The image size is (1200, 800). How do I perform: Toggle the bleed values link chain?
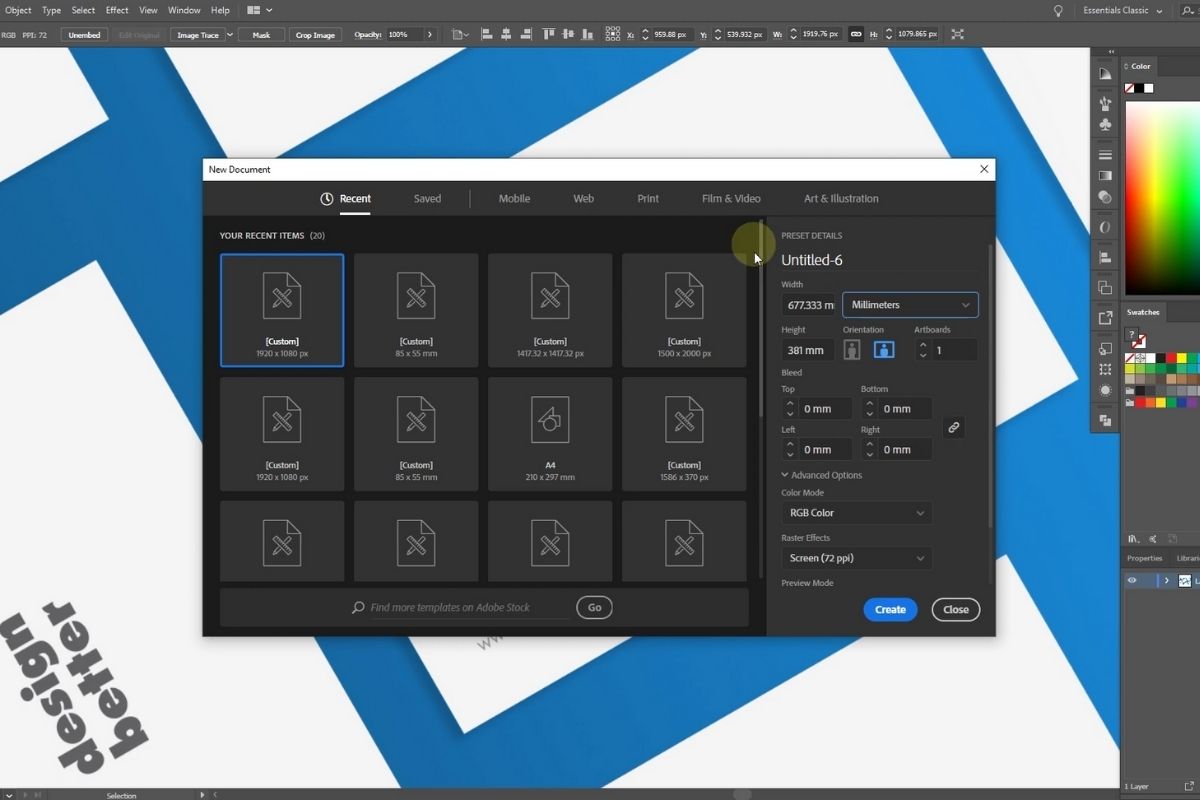click(953, 427)
